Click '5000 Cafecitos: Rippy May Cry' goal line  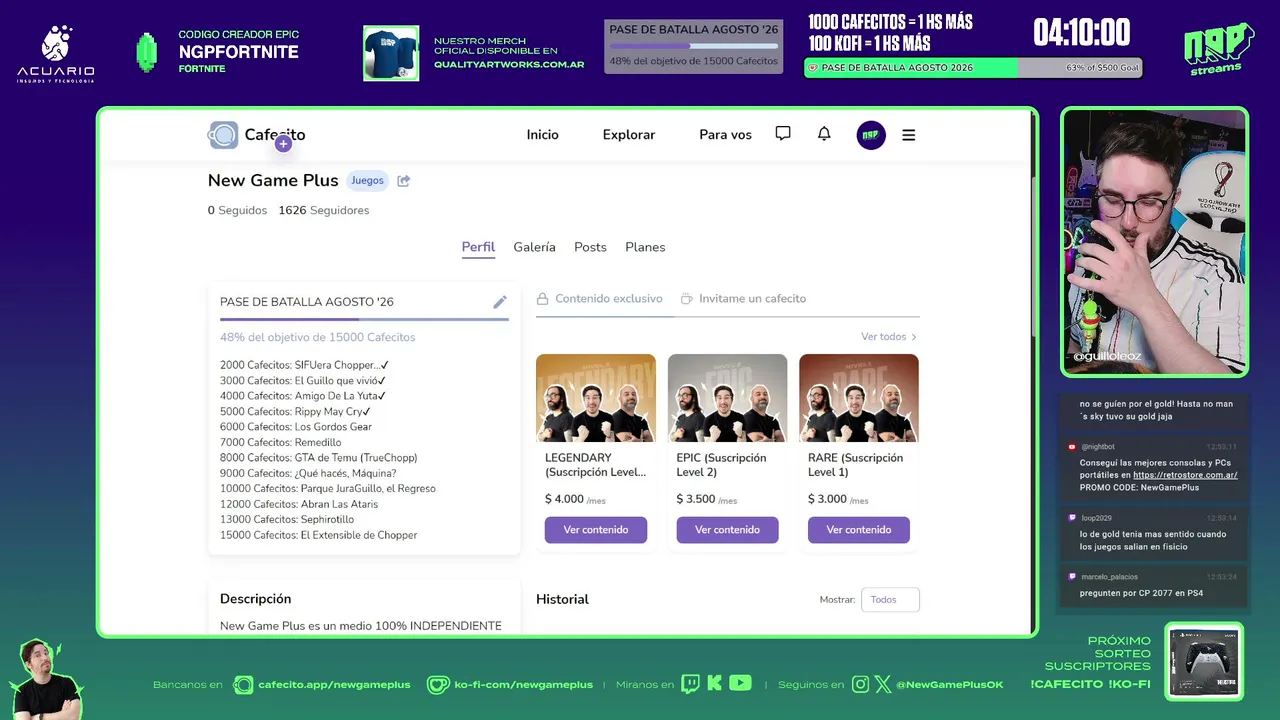pos(296,412)
